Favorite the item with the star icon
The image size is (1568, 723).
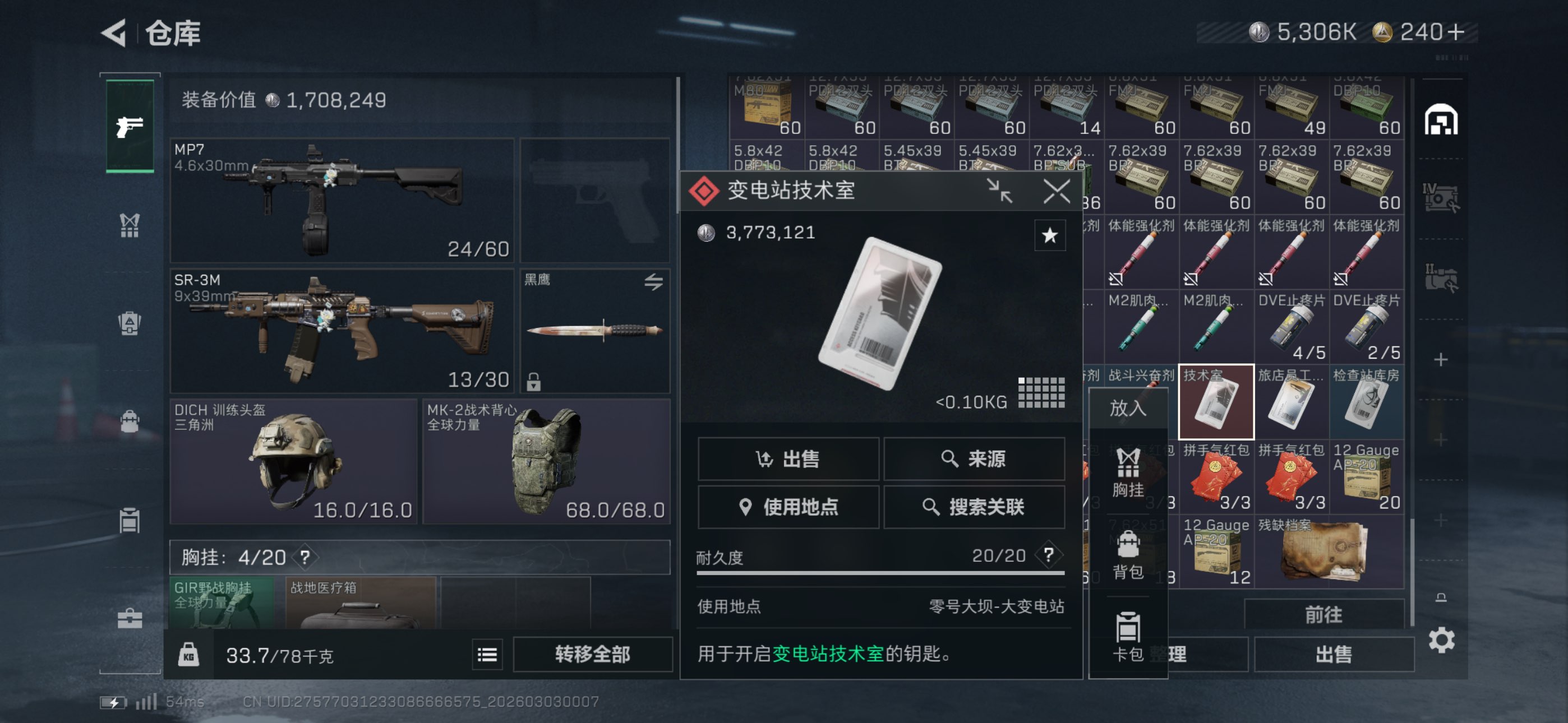click(1049, 235)
